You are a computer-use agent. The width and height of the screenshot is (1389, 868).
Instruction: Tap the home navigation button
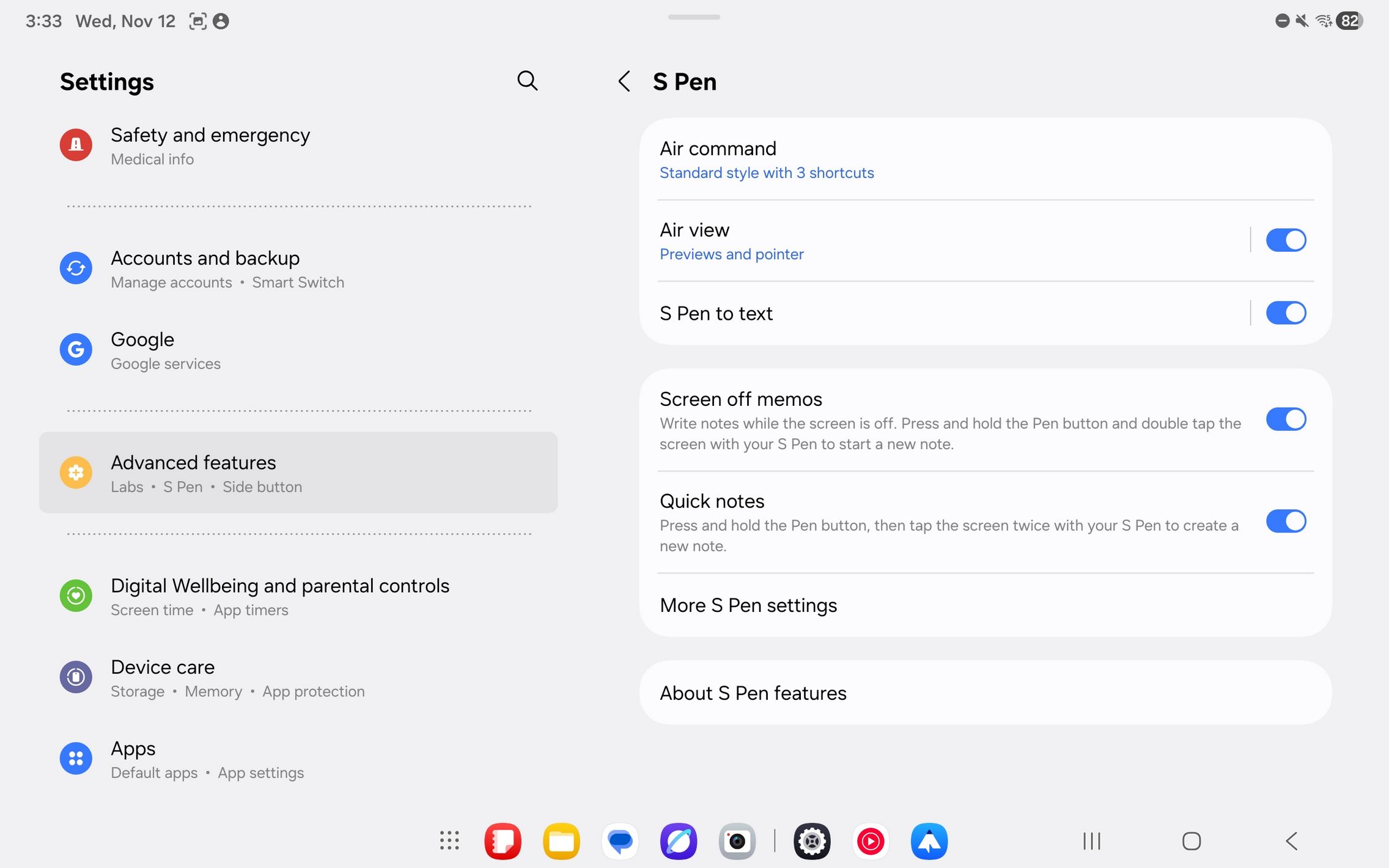(1191, 841)
